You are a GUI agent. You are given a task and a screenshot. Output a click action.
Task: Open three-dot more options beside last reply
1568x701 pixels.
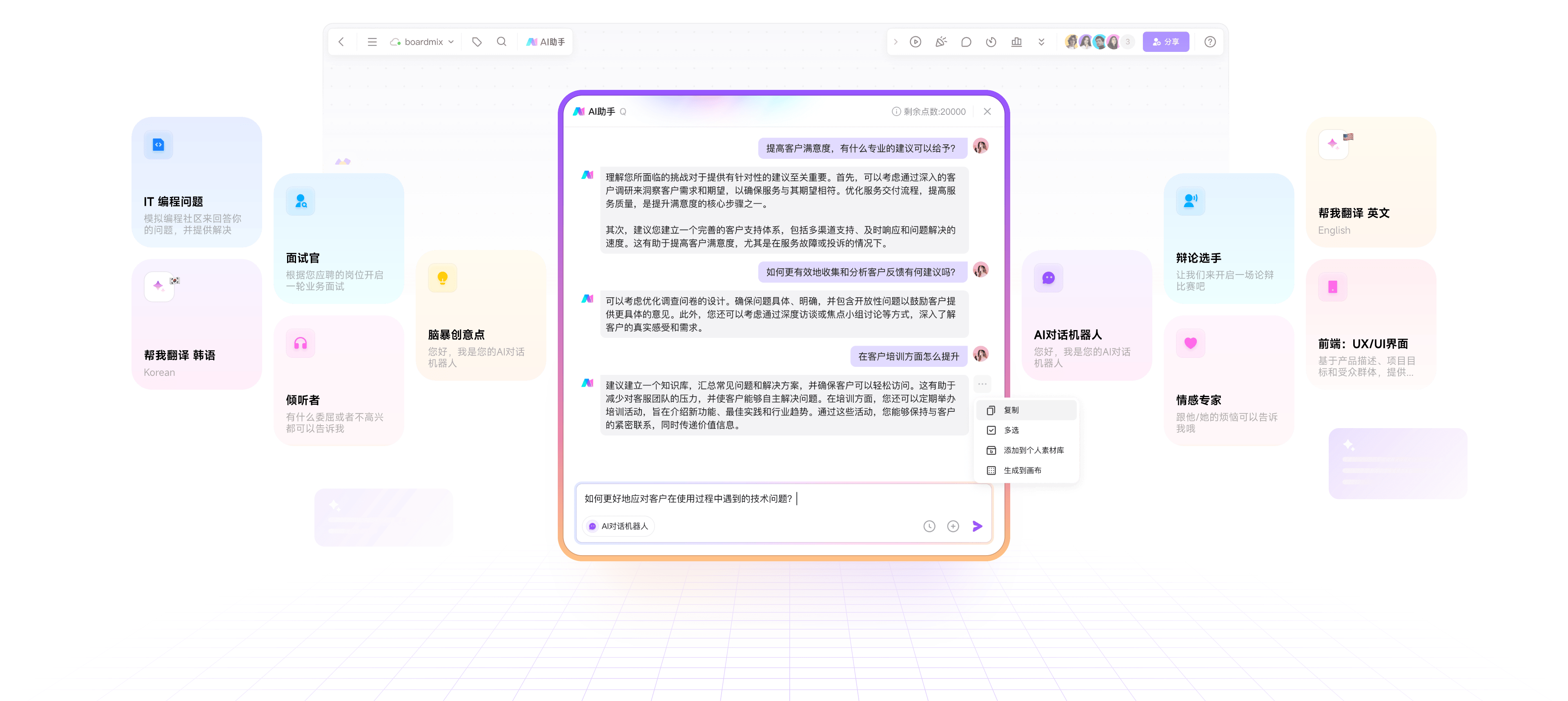pos(982,384)
